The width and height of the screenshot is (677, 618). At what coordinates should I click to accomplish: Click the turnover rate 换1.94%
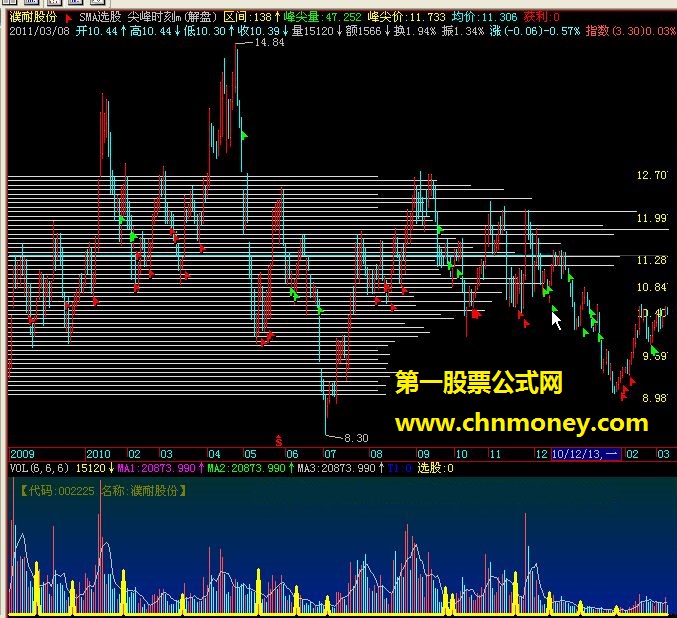click(414, 31)
